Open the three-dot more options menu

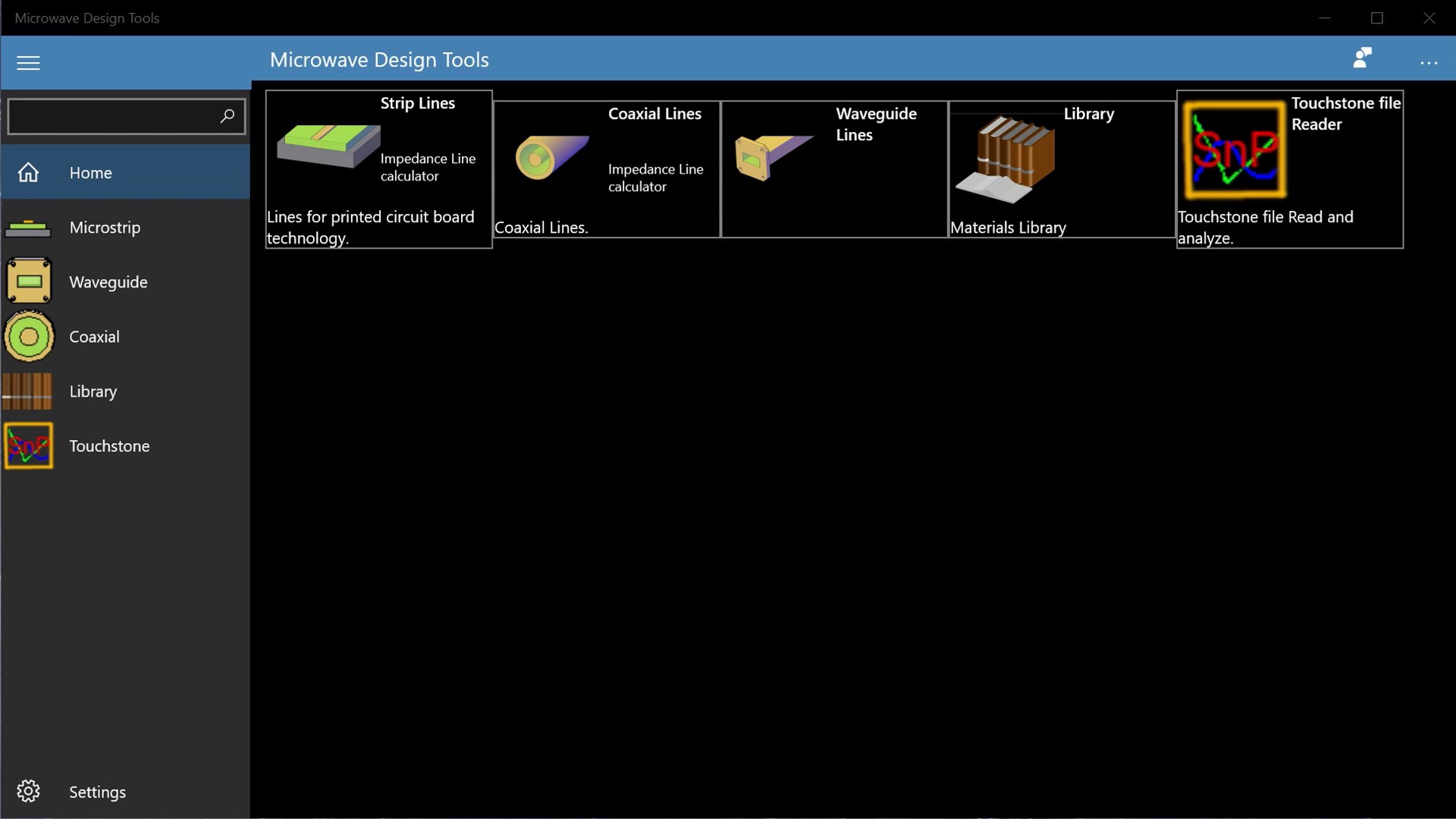tap(1429, 63)
